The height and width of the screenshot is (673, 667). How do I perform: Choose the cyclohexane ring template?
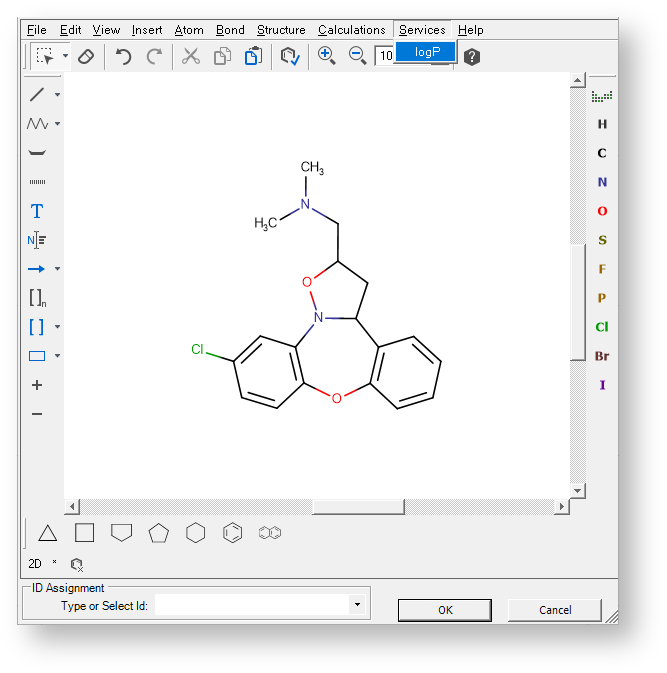click(x=195, y=533)
